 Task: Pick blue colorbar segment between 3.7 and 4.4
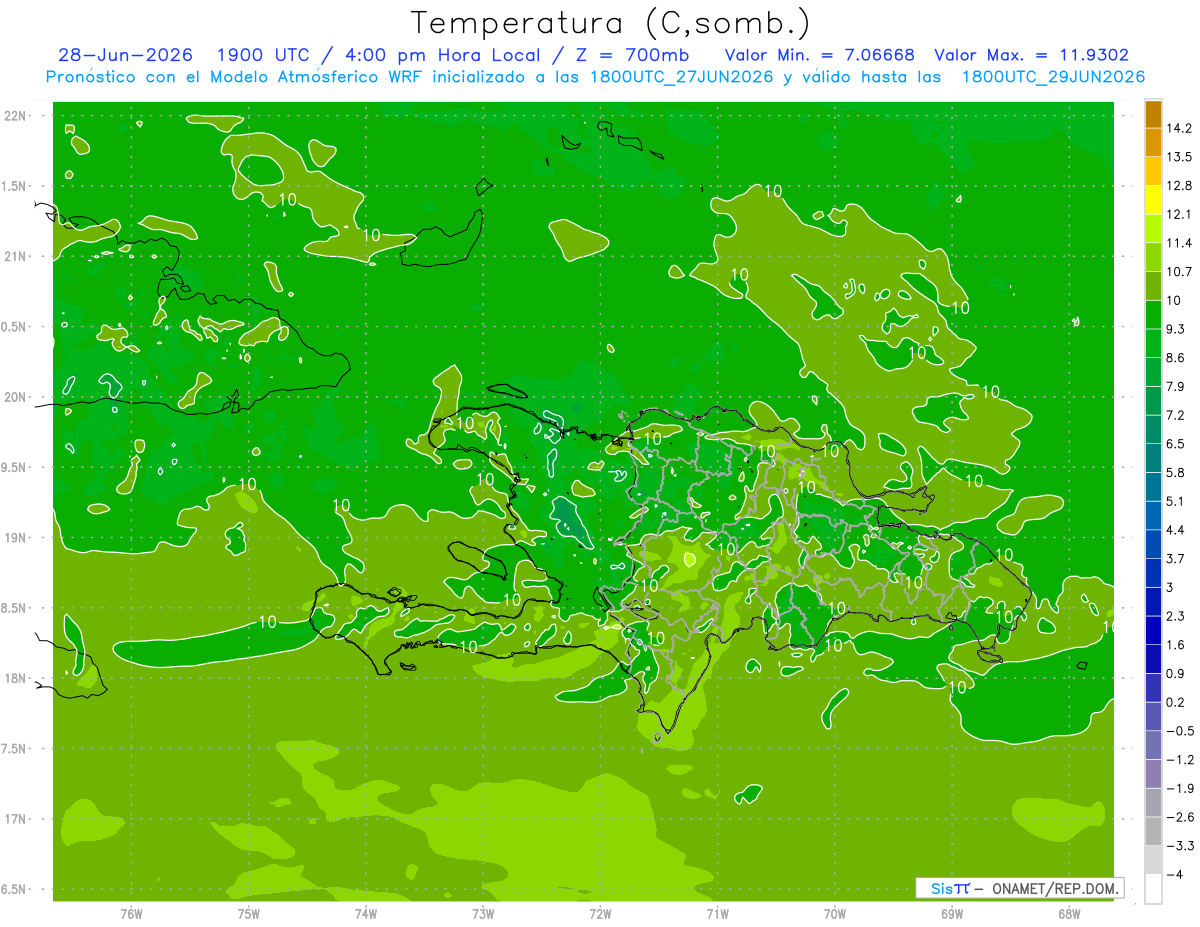tap(1153, 545)
